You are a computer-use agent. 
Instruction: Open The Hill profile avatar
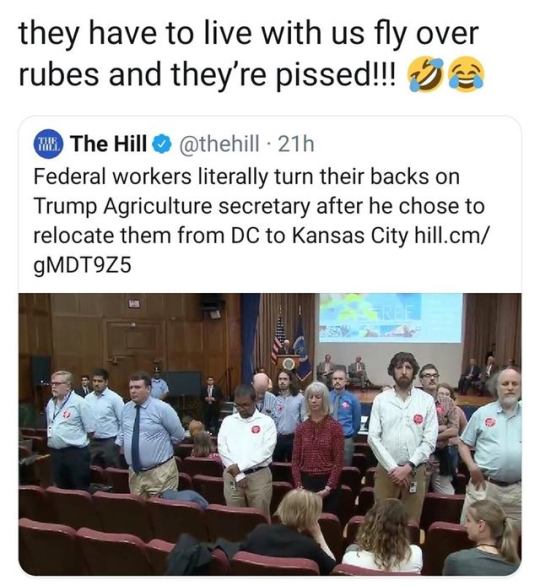point(49,144)
